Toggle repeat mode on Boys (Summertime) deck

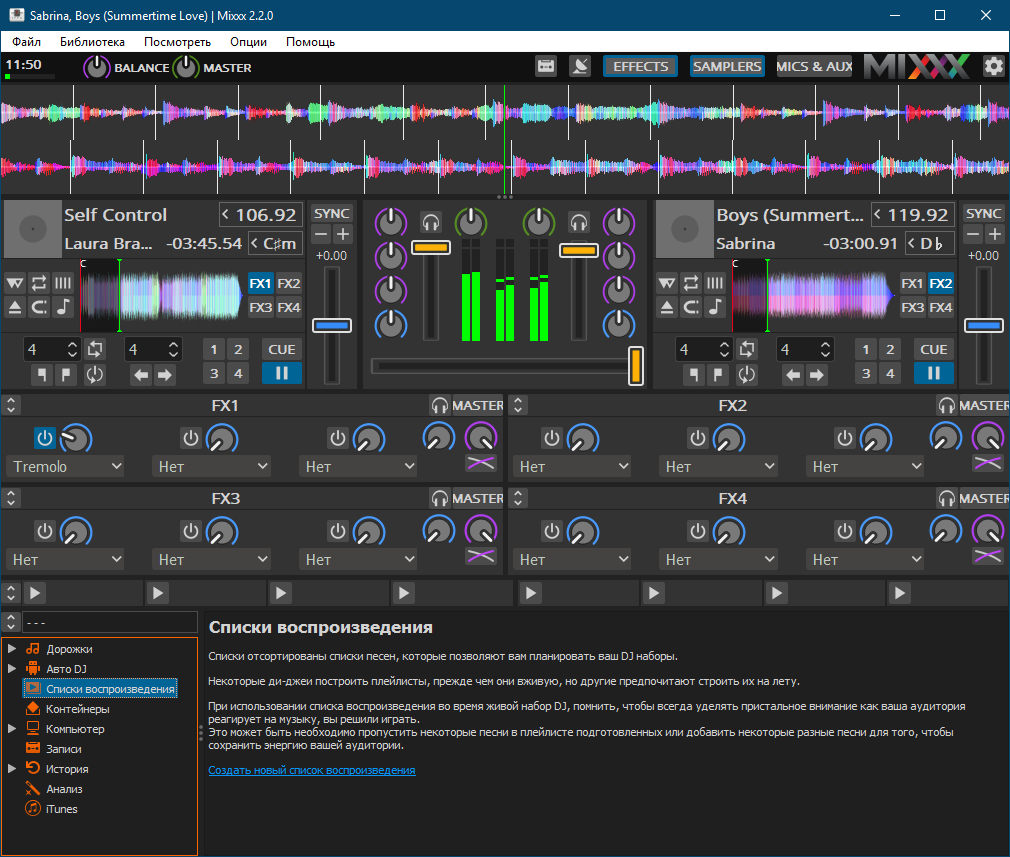[691, 283]
